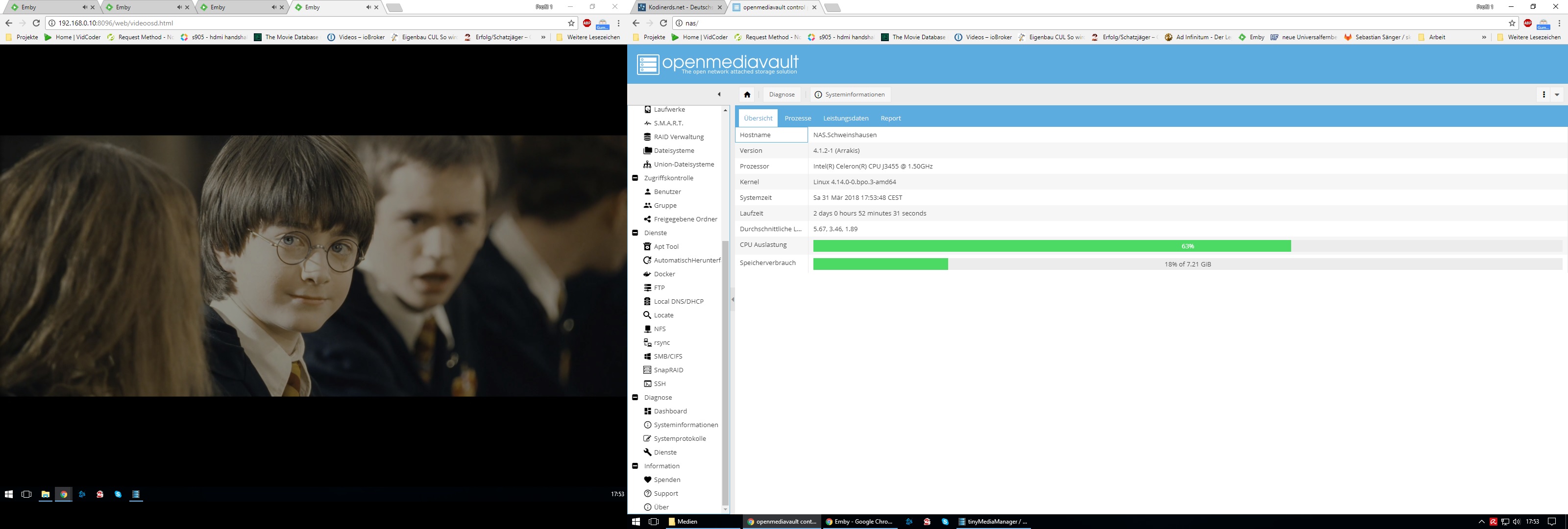This screenshot has height=529, width=1568.
Task: Collapse the sidebar navigation panel arrow
Action: point(719,95)
